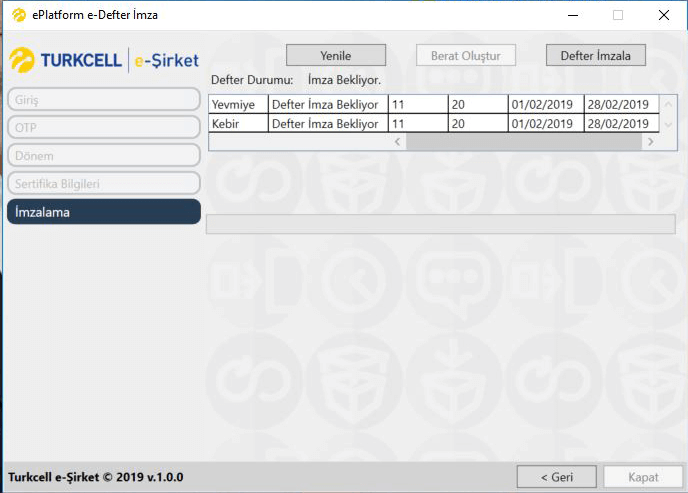Click the title bar app icon

pos(19,15)
